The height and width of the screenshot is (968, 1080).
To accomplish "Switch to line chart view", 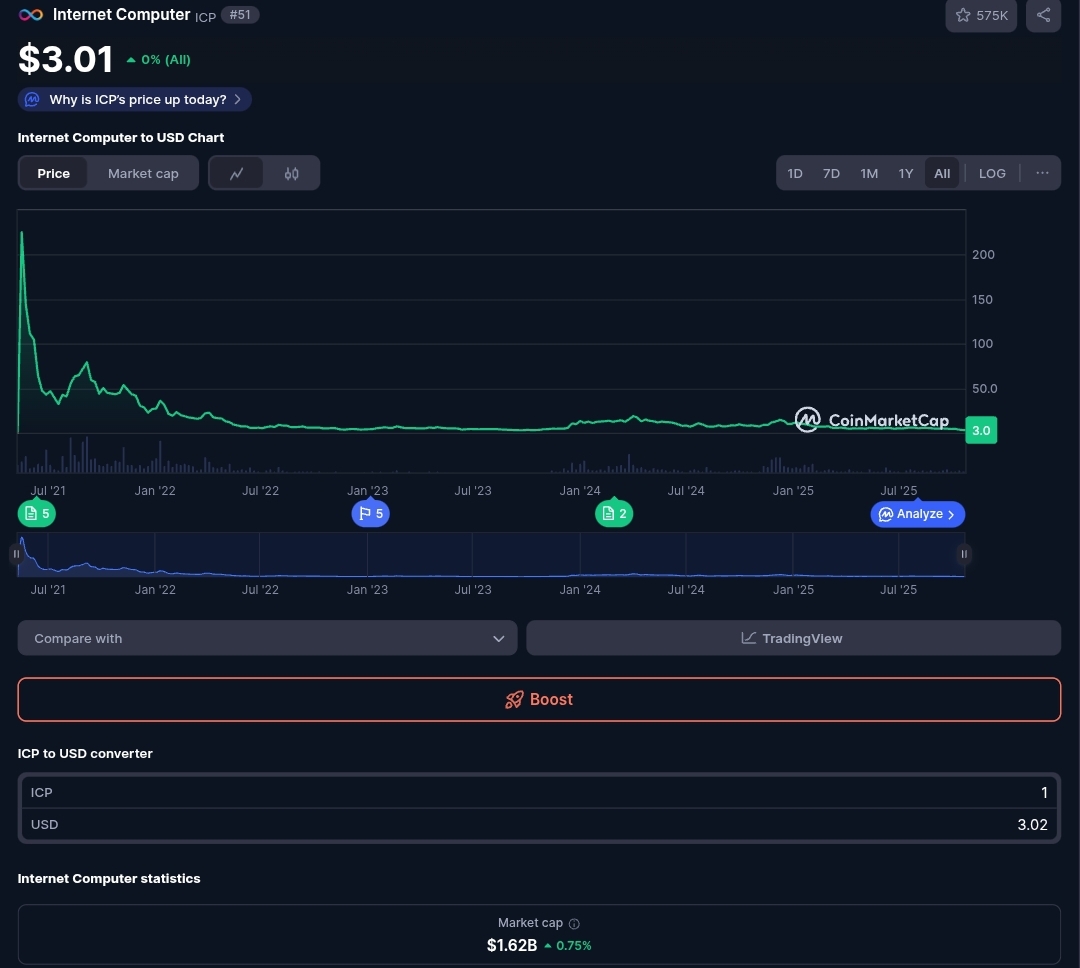I will 236,173.
